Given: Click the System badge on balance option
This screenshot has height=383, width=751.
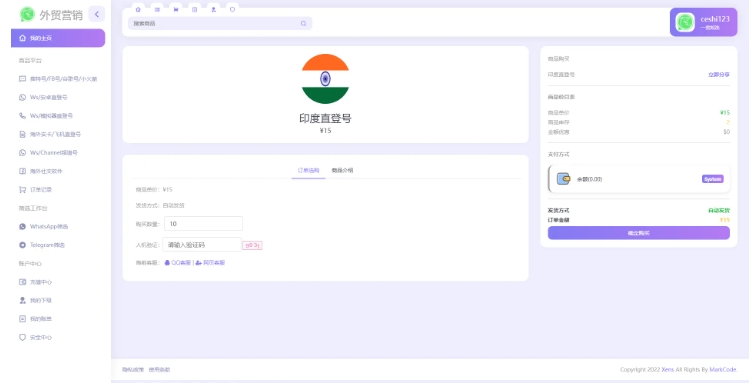Looking at the screenshot, I should pos(713,179).
